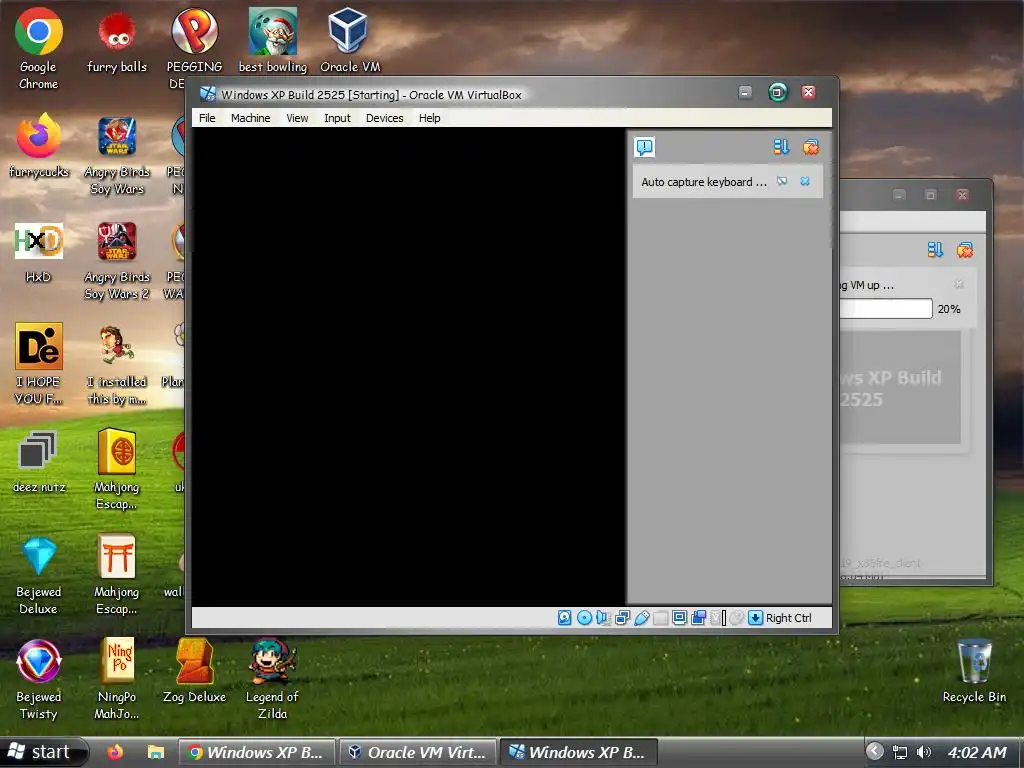The image size is (1024, 768).
Task: Click the shared folders status icon
Action: pyautogui.click(x=660, y=617)
